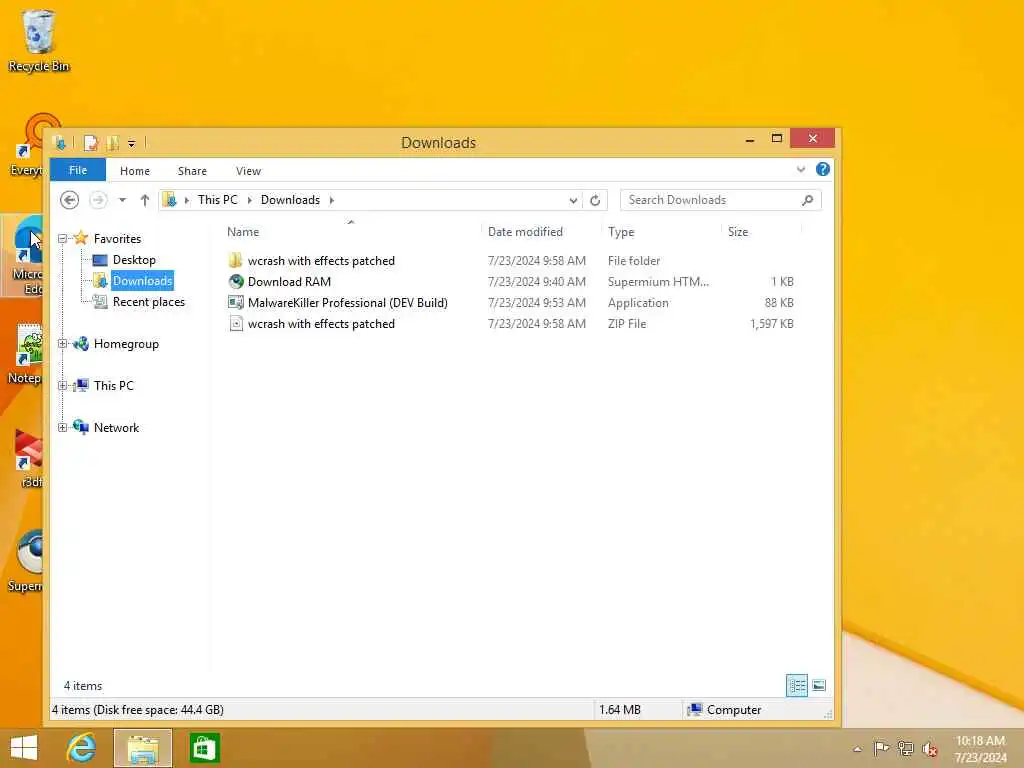Click File Explorer taskbar button
The height and width of the screenshot is (768, 1024).
(x=143, y=748)
